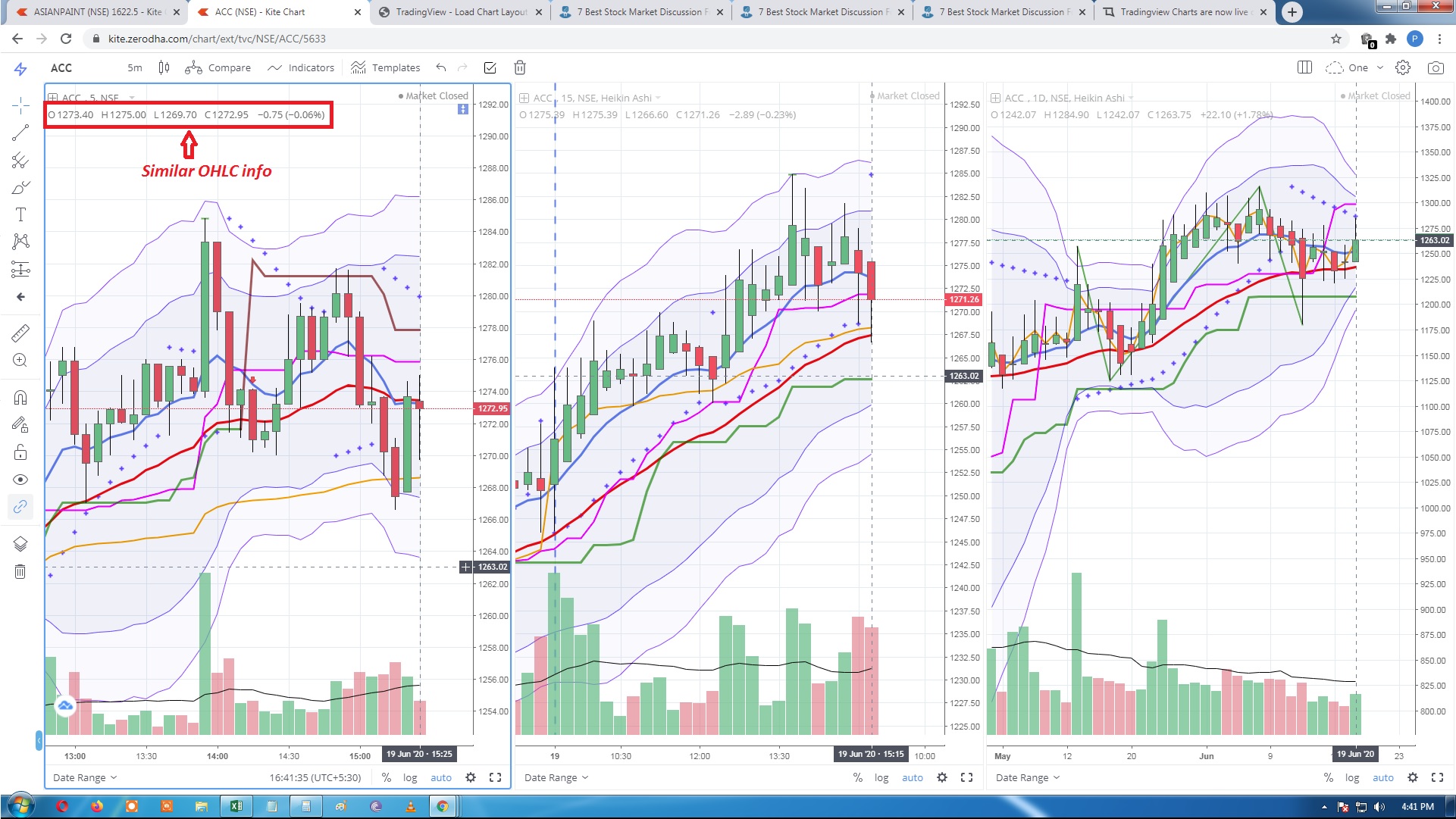
Task: Open the candle chart style selector
Action: (x=164, y=67)
